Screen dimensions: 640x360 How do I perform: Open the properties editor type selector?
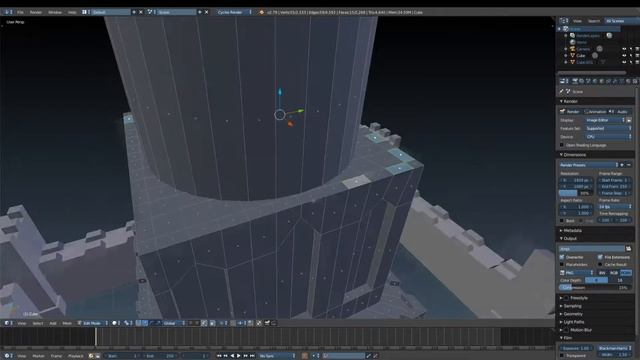tap(564, 81)
